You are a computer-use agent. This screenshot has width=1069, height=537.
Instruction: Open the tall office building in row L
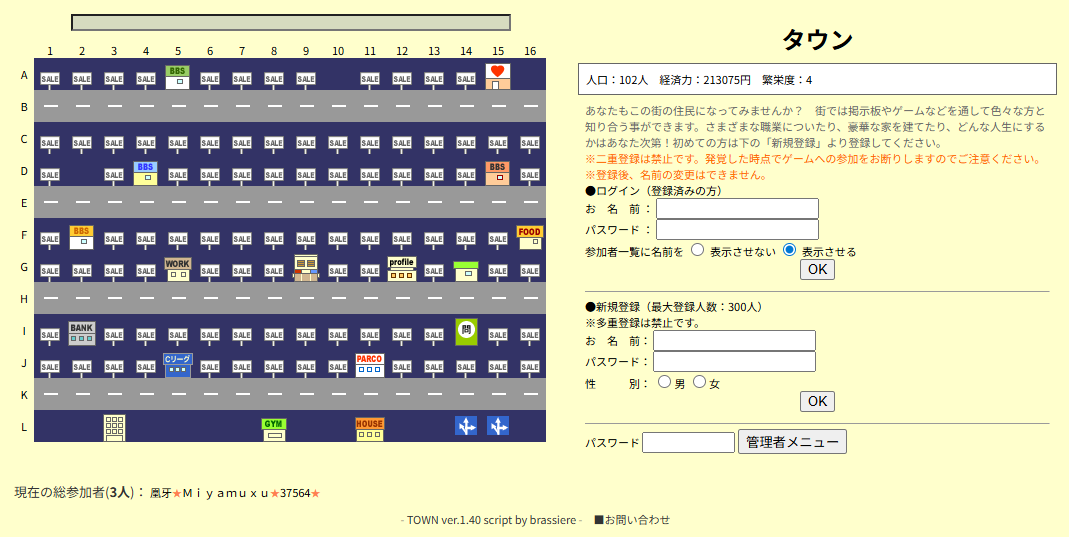pos(114,428)
